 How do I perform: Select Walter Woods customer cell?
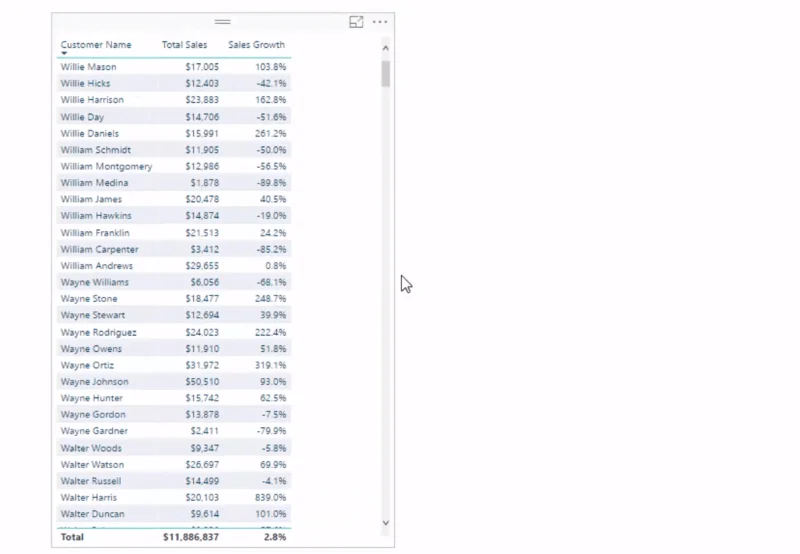click(x=91, y=448)
